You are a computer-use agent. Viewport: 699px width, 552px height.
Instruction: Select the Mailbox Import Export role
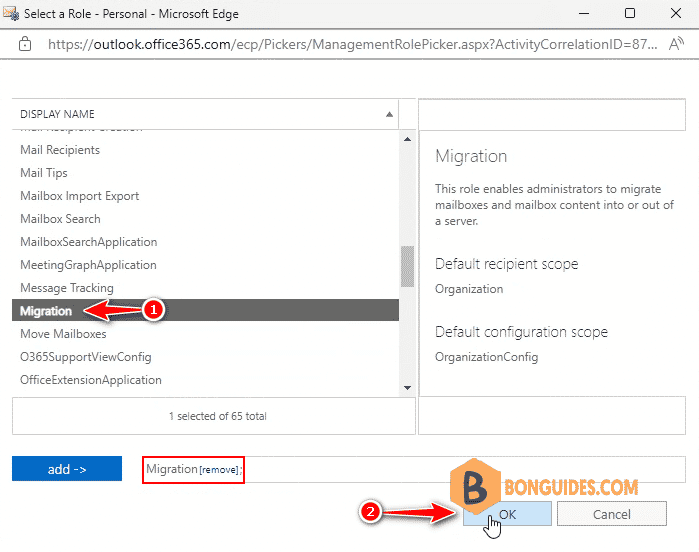(79, 196)
